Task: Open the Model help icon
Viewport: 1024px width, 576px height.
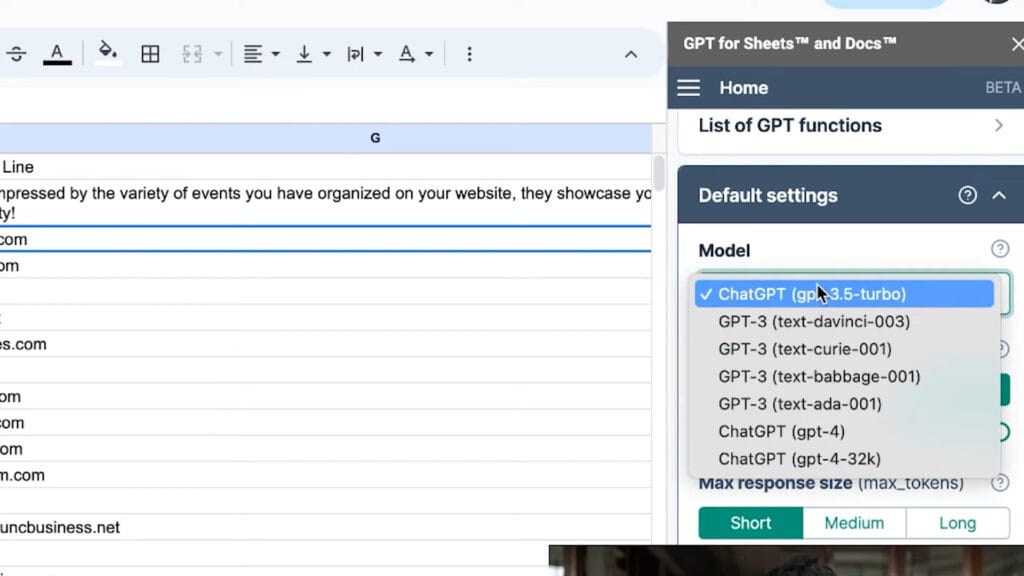Action: pos(1000,249)
